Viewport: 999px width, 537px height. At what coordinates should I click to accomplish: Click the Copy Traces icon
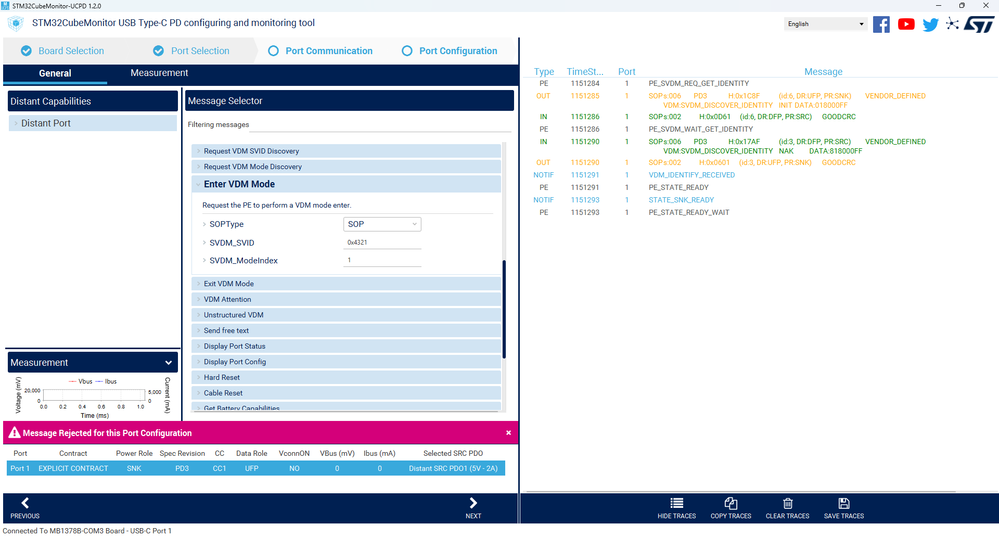tap(731, 503)
